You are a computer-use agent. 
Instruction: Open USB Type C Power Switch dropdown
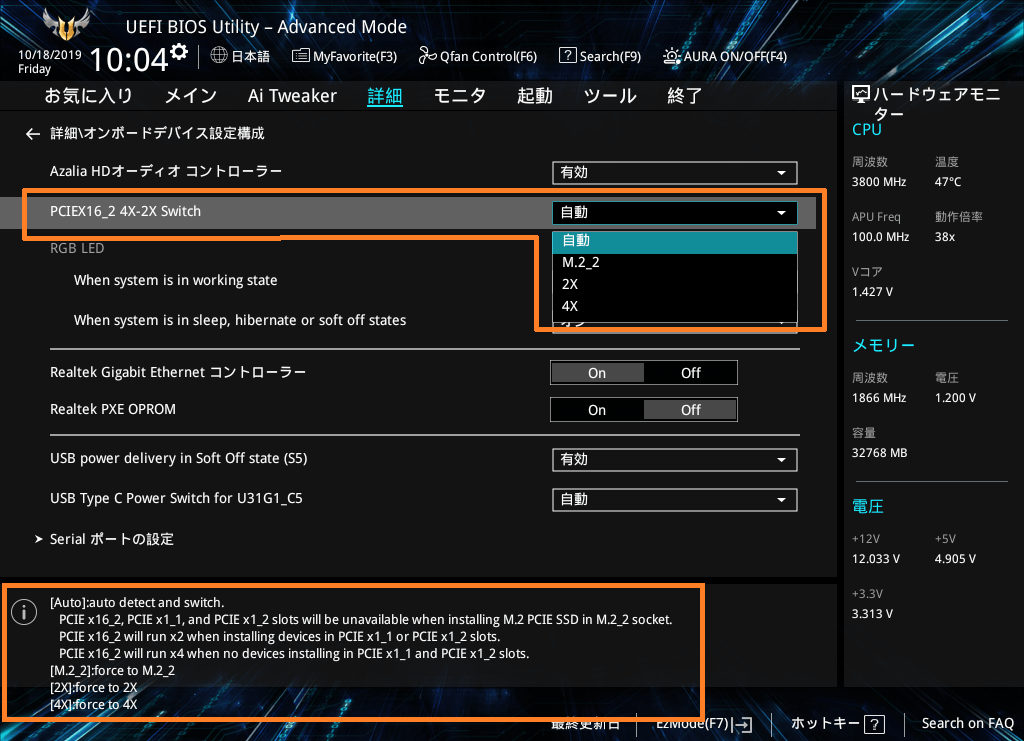(x=675, y=500)
